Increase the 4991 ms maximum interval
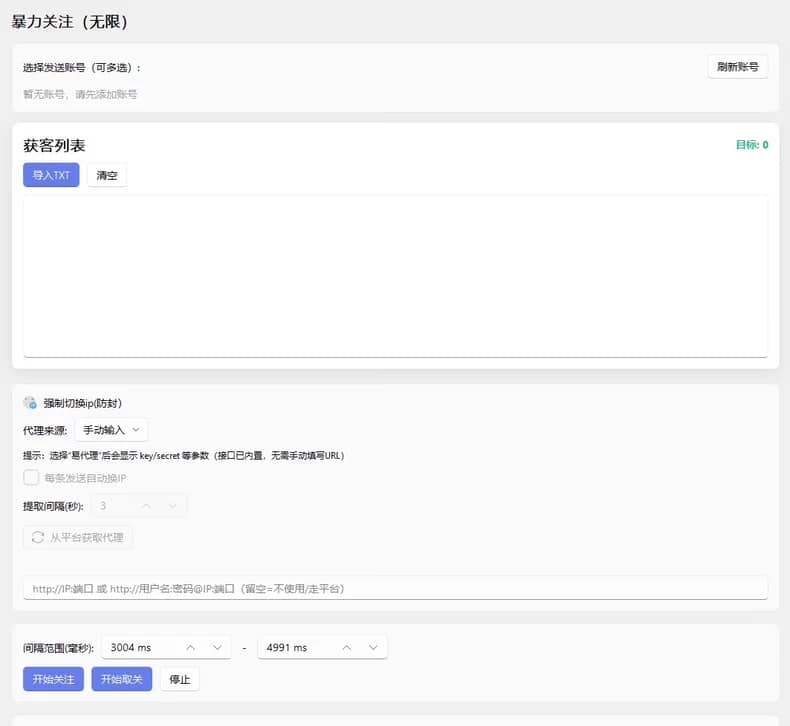The height and width of the screenshot is (726, 790). 347,647
